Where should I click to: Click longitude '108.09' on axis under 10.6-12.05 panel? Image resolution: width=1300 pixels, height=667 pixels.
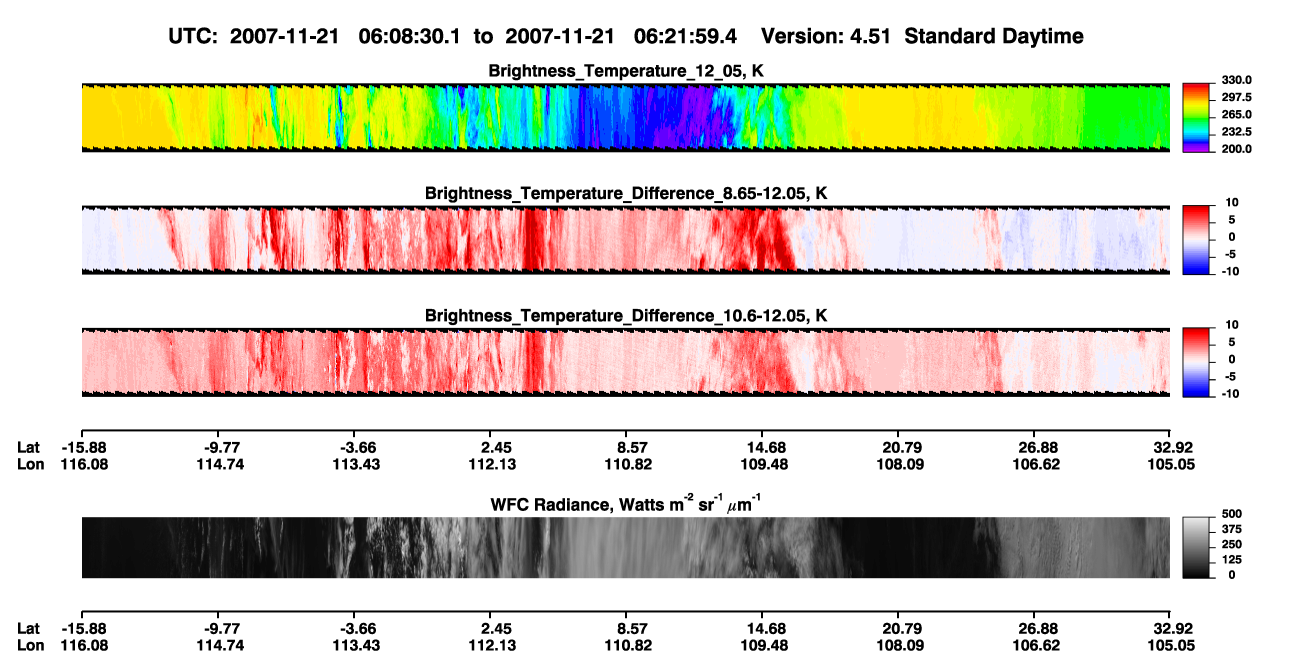pos(901,464)
